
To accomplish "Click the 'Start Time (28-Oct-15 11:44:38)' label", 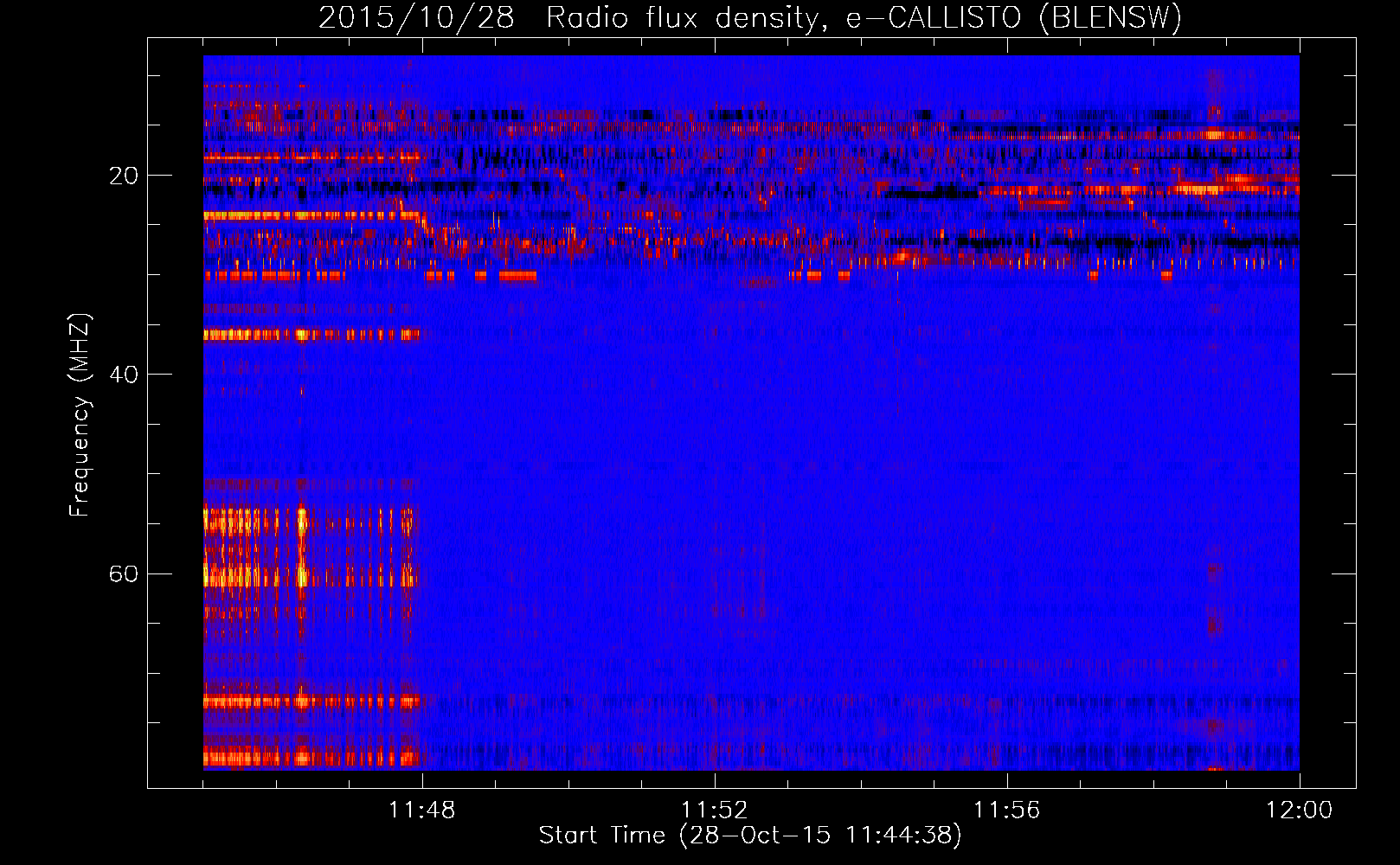I will click(750, 836).
